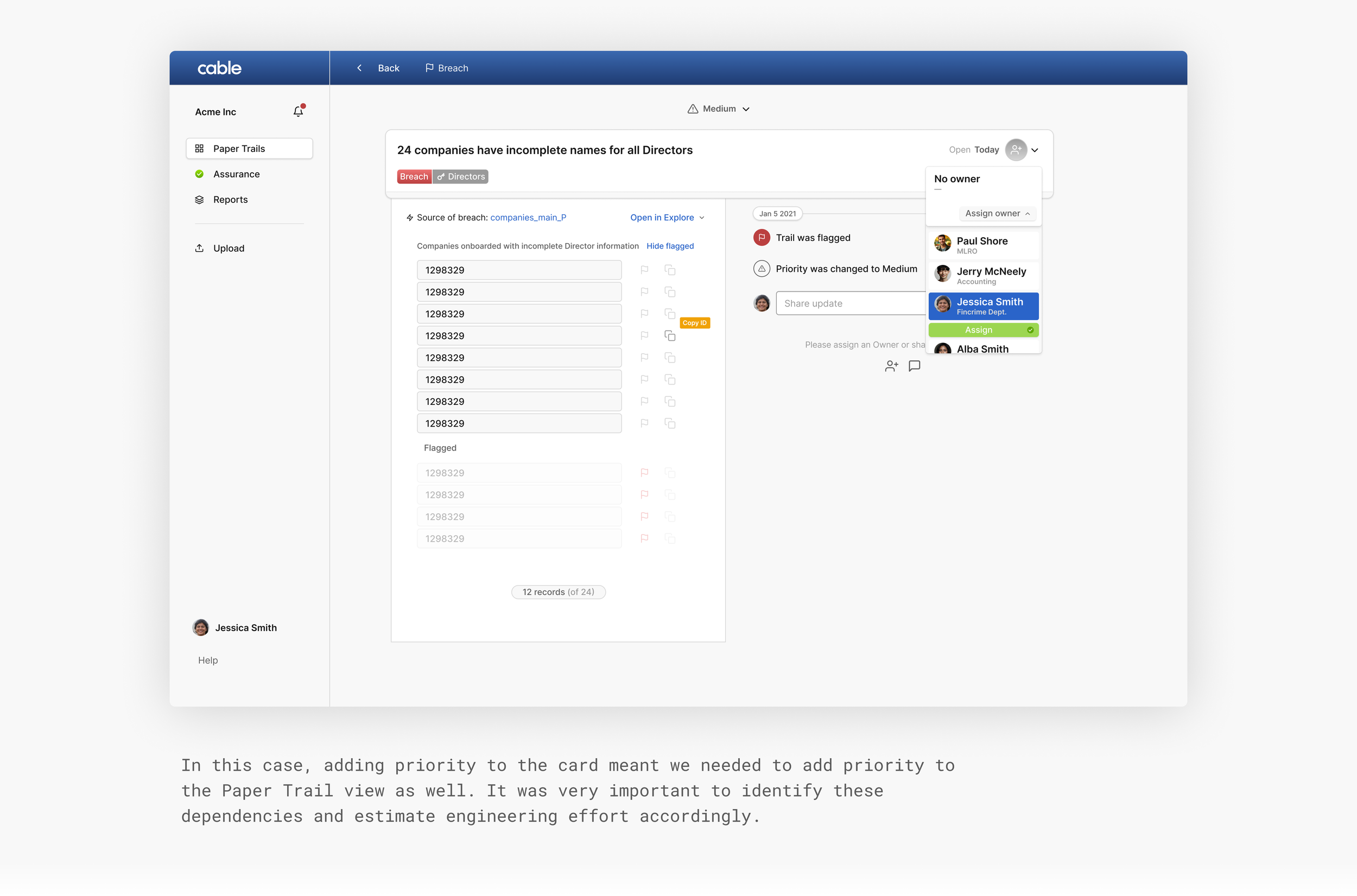Click the red Breach tag
Screen dimensions: 1357x896
(x=414, y=176)
